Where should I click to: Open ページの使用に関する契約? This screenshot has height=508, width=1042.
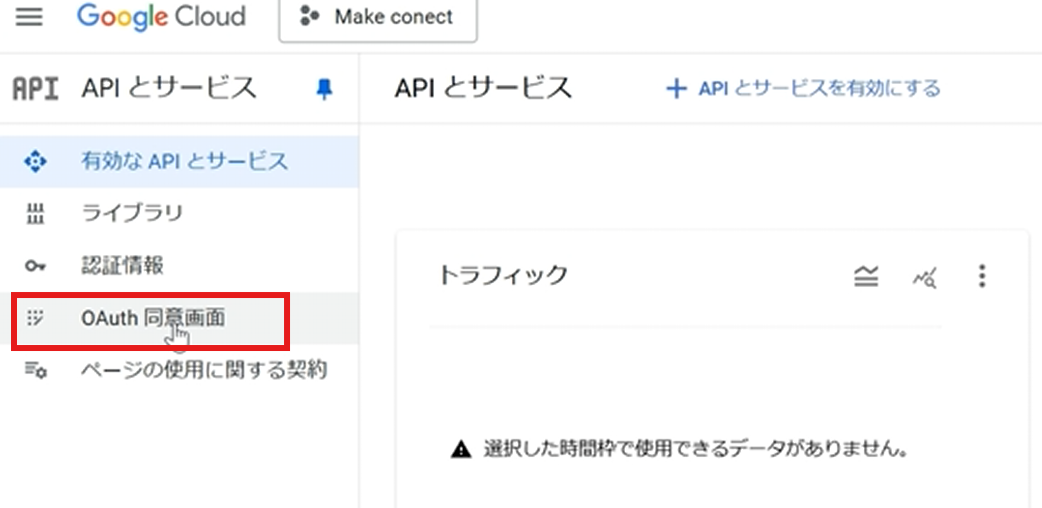click(204, 371)
